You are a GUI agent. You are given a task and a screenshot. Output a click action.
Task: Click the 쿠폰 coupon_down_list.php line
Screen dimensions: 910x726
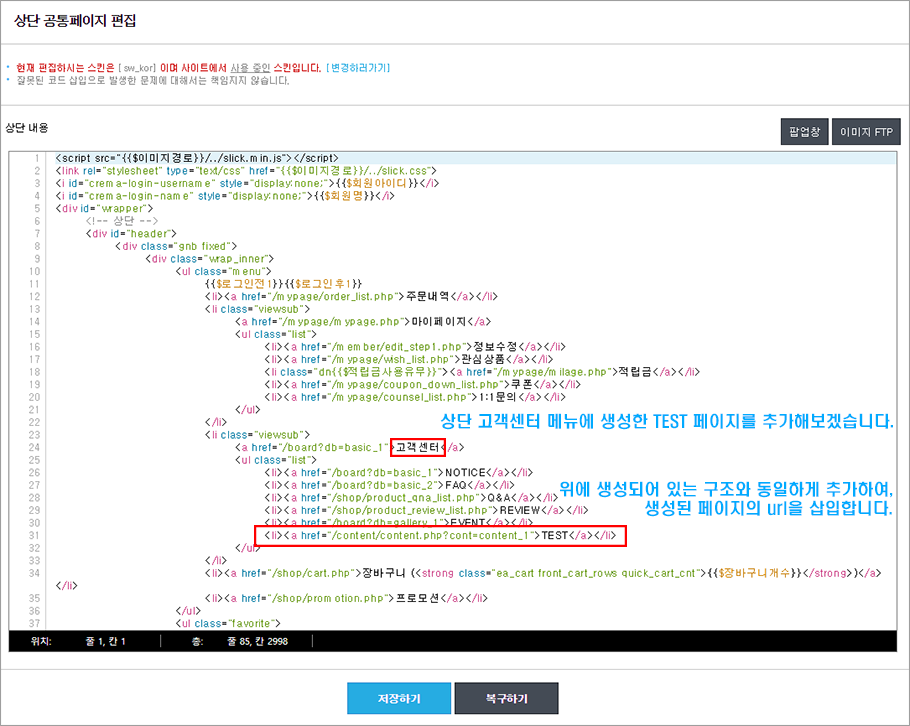tap(422, 384)
